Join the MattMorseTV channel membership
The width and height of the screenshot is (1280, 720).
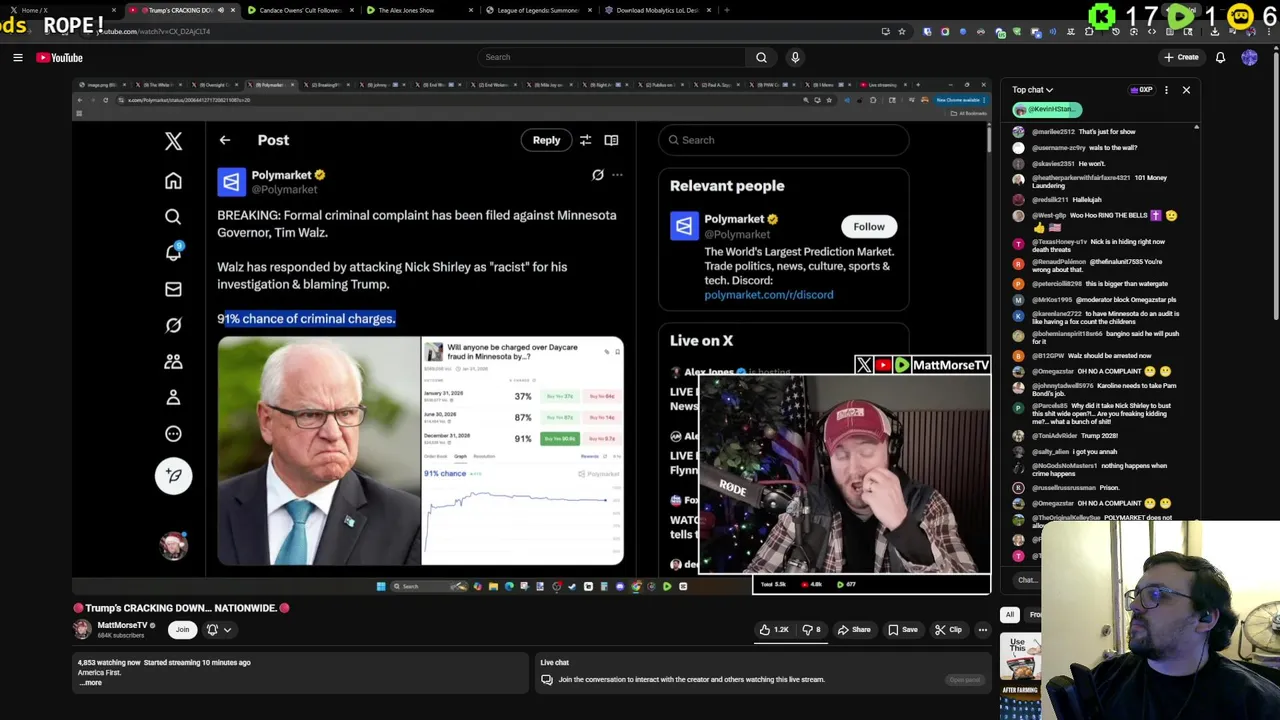point(182,630)
